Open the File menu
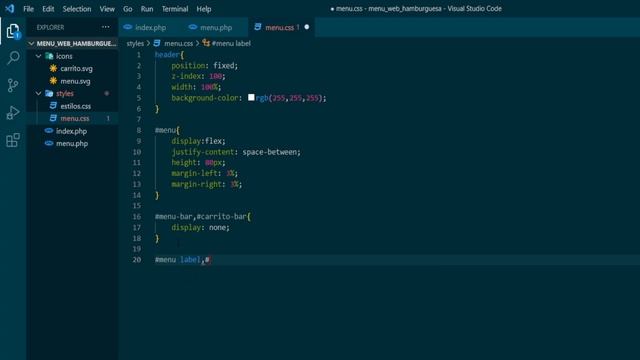The image size is (640, 360). coord(29,9)
